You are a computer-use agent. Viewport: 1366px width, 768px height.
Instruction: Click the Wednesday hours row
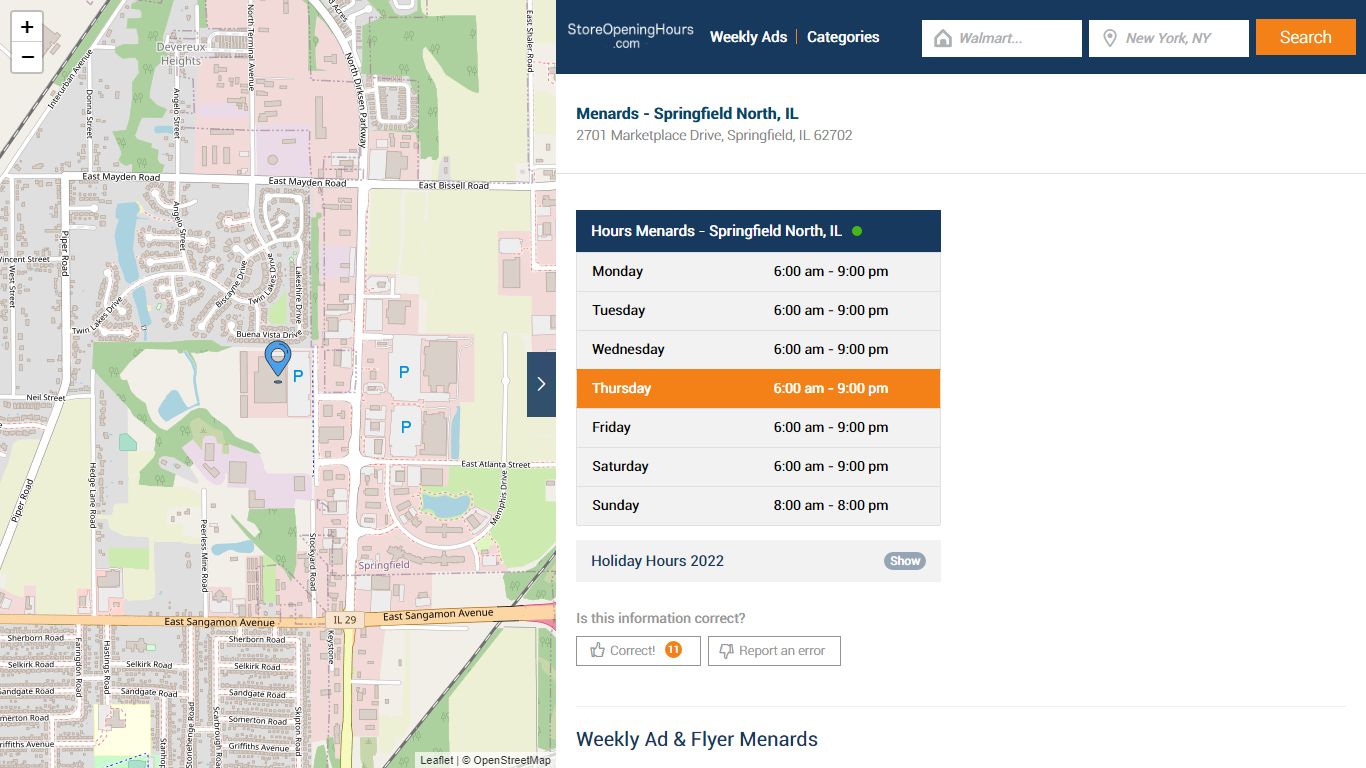tap(758, 350)
